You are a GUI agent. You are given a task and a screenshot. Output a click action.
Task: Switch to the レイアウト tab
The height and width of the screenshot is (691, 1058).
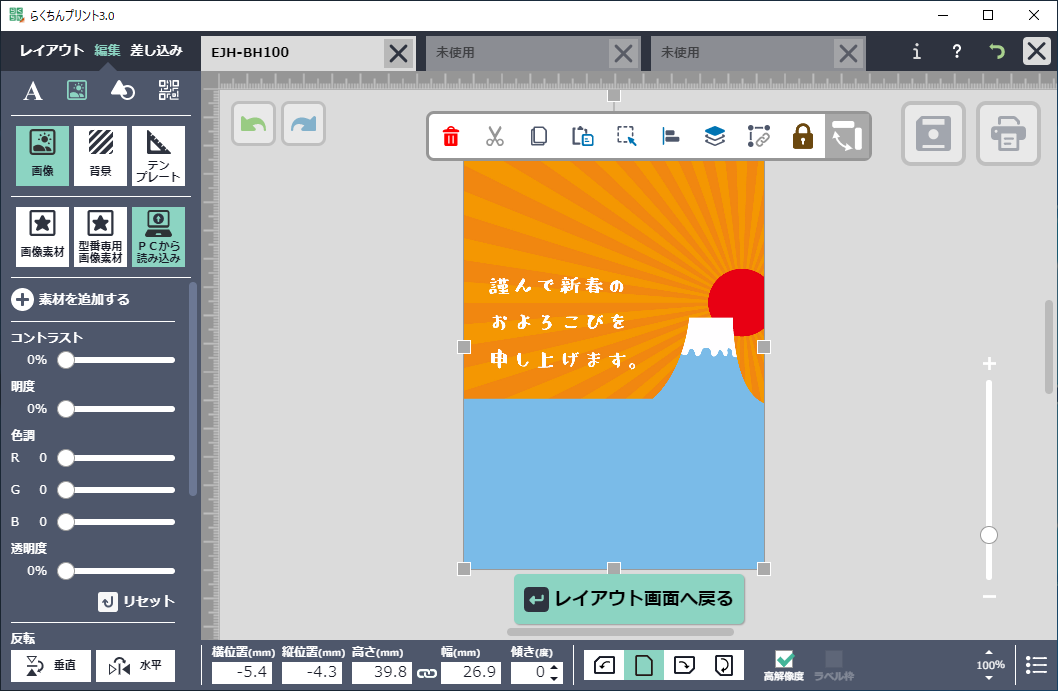pos(51,51)
